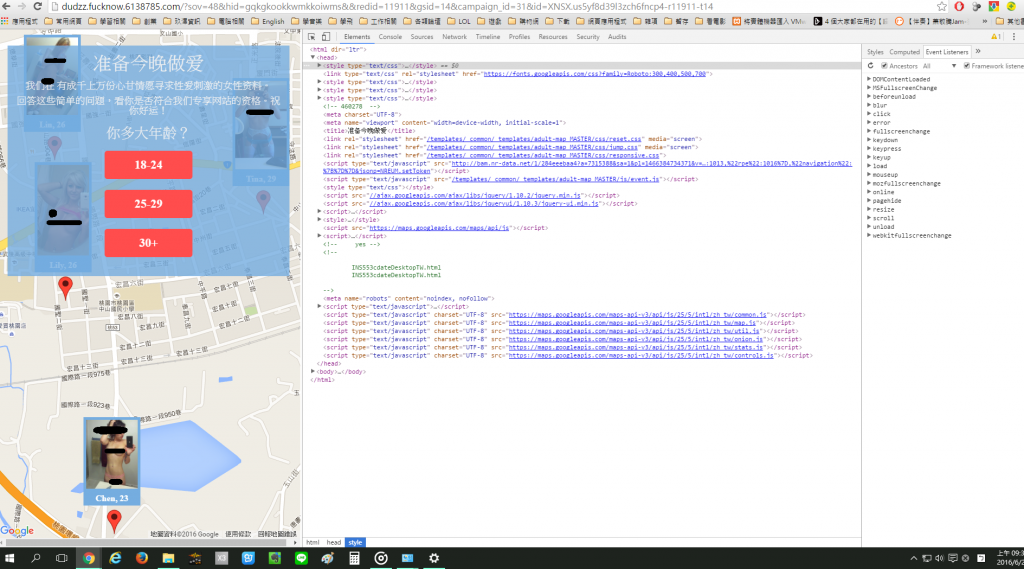Toggle the Ancestors checkbox
The width and height of the screenshot is (1024, 569).
click(884, 66)
